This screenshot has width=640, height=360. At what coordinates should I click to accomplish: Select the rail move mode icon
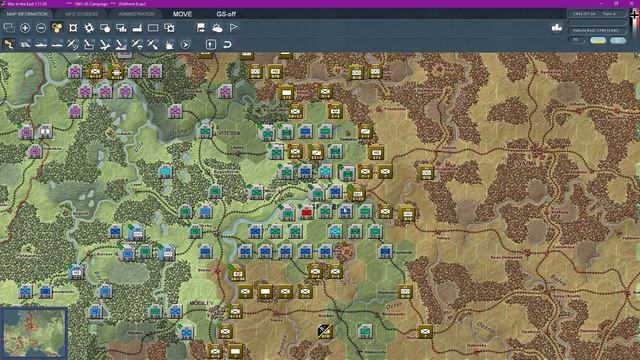pos(25,44)
